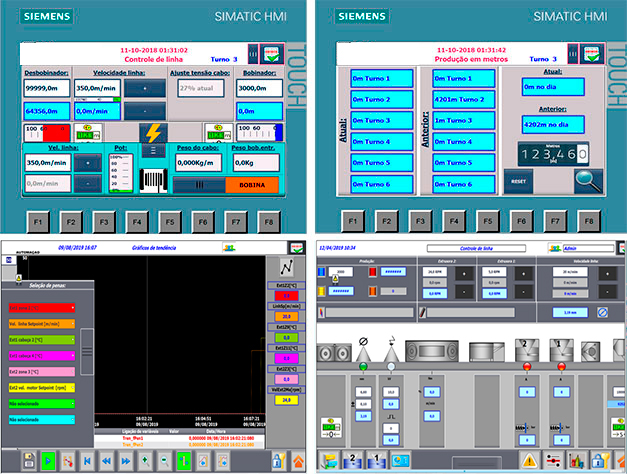This screenshot has height=474, width=627.
Task: Toggle the green ruler icon in trend toolbar
Action: click(184, 461)
